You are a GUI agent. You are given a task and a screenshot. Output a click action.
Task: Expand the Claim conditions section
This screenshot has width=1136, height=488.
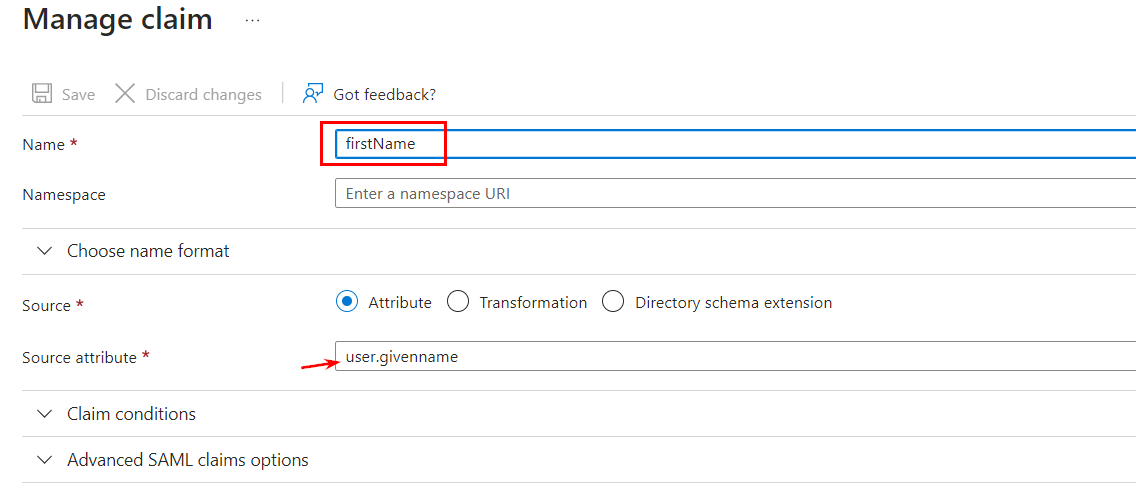[579, 414]
